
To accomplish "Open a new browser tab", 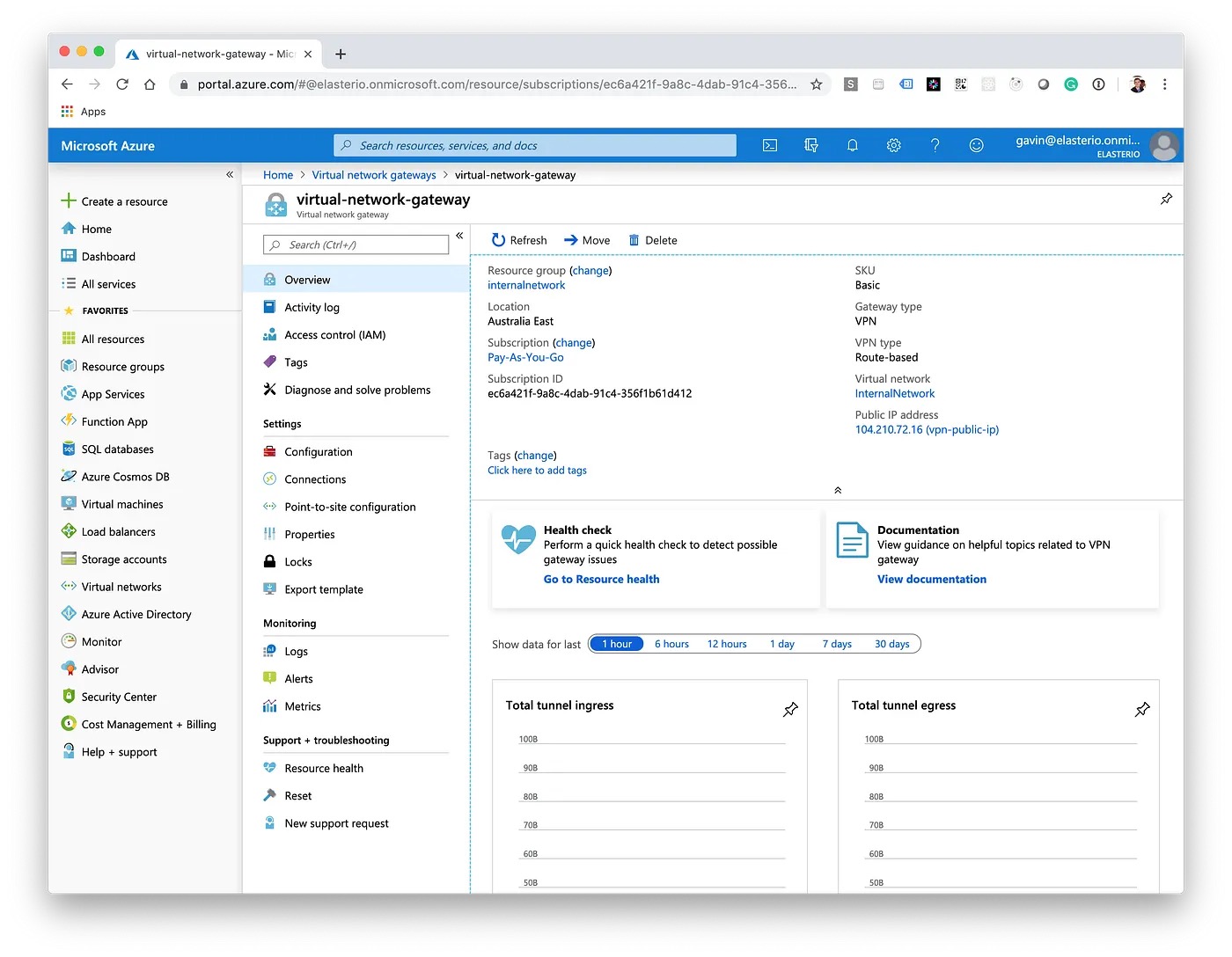I will [x=341, y=55].
